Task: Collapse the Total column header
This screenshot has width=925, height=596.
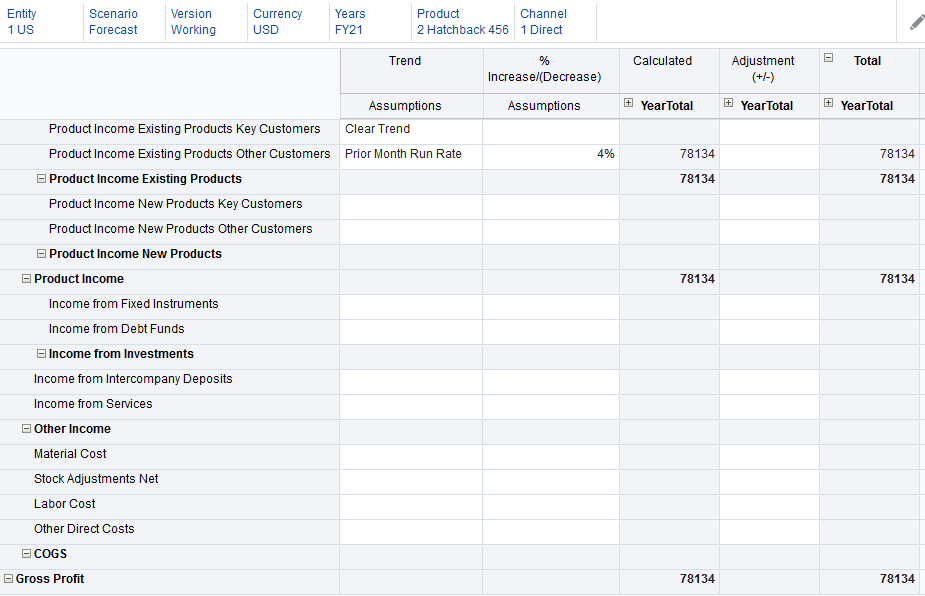Action: click(x=828, y=58)
